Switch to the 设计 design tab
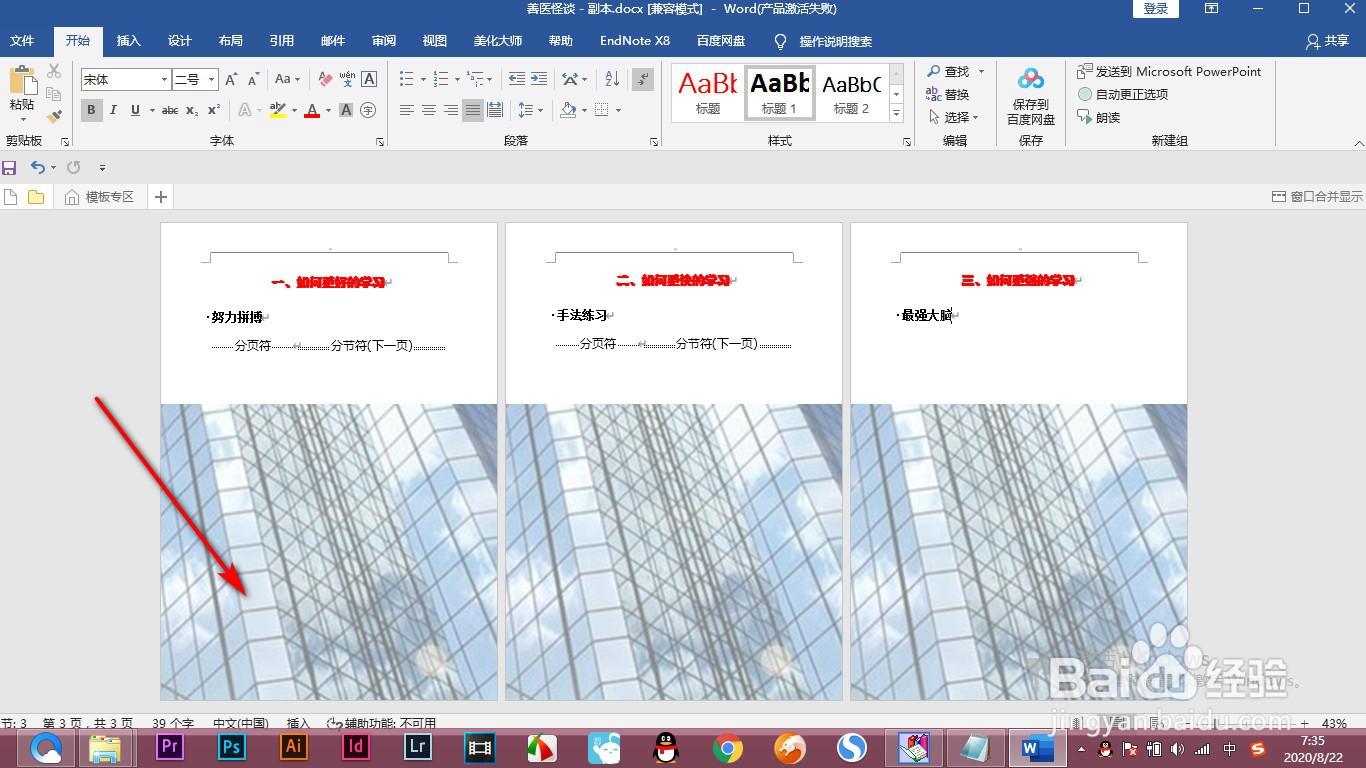1366x768 pixels. (180, 41)
